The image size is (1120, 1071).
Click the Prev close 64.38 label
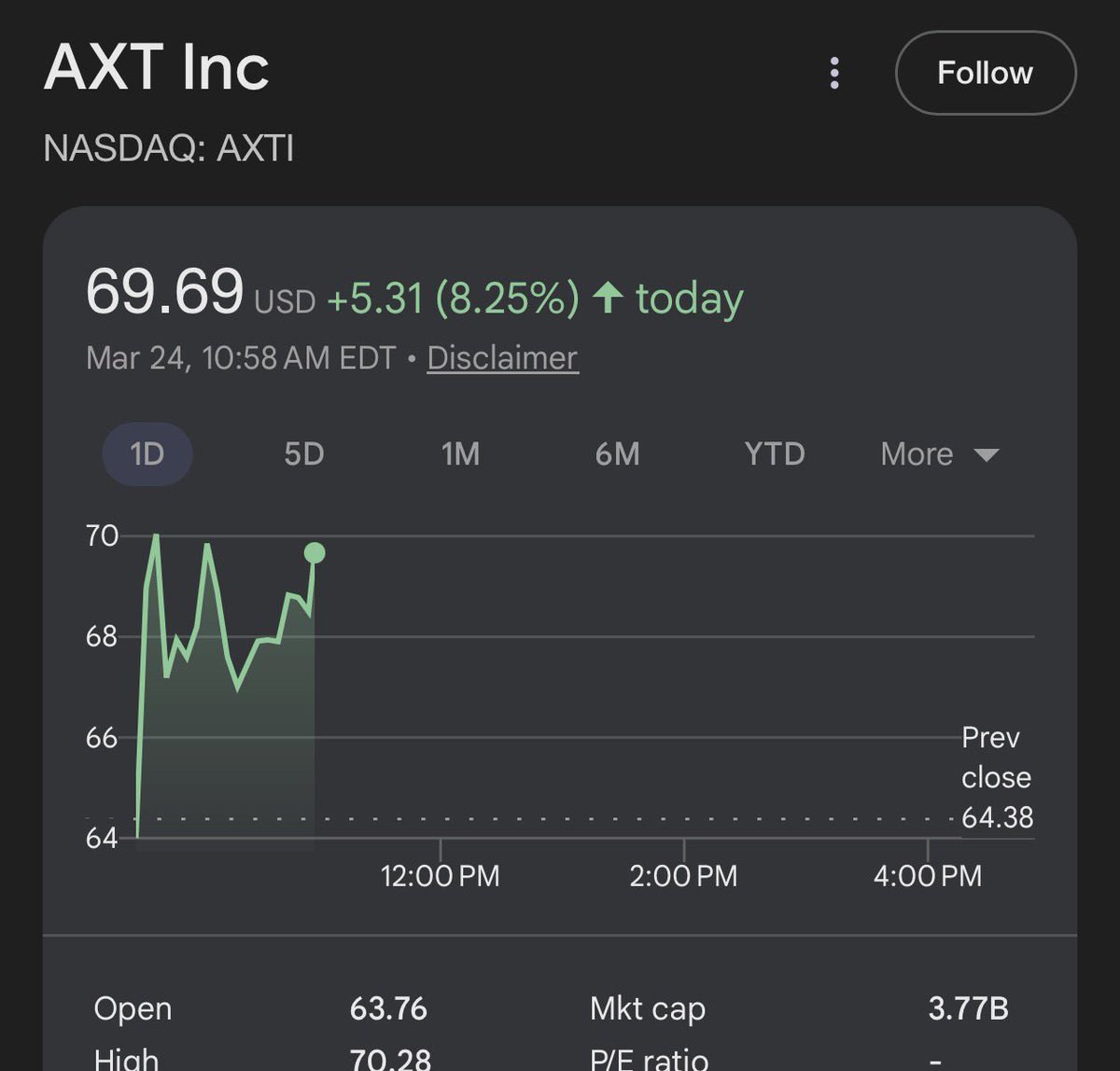[x=997, y=777]
